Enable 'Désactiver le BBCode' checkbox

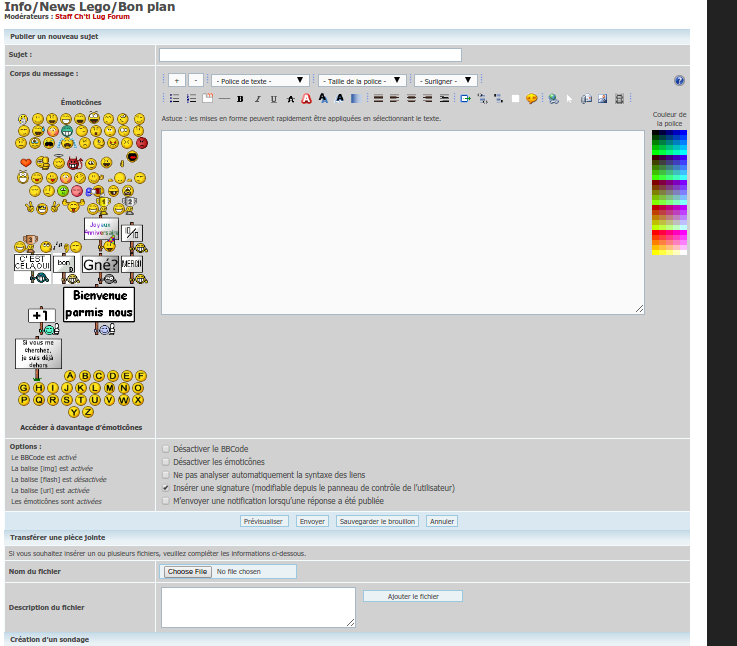pos(166,449)
